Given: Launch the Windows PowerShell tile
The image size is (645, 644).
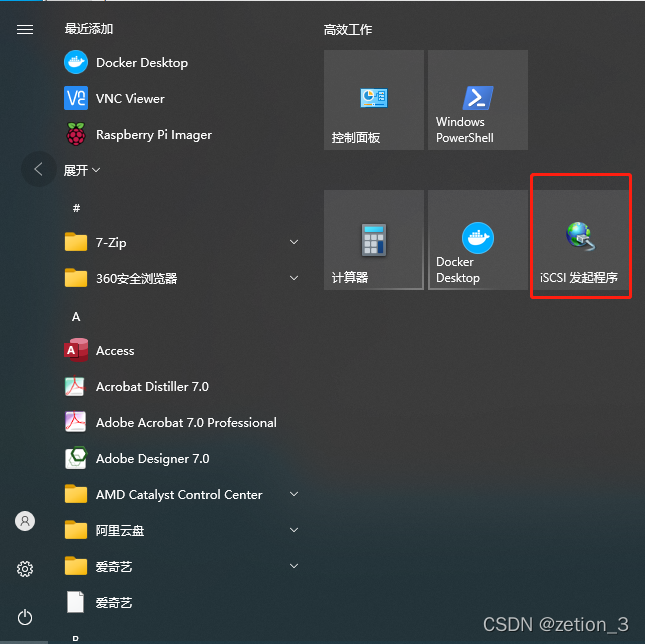Looking at the screenshot, I should click(x=478, y=100).
